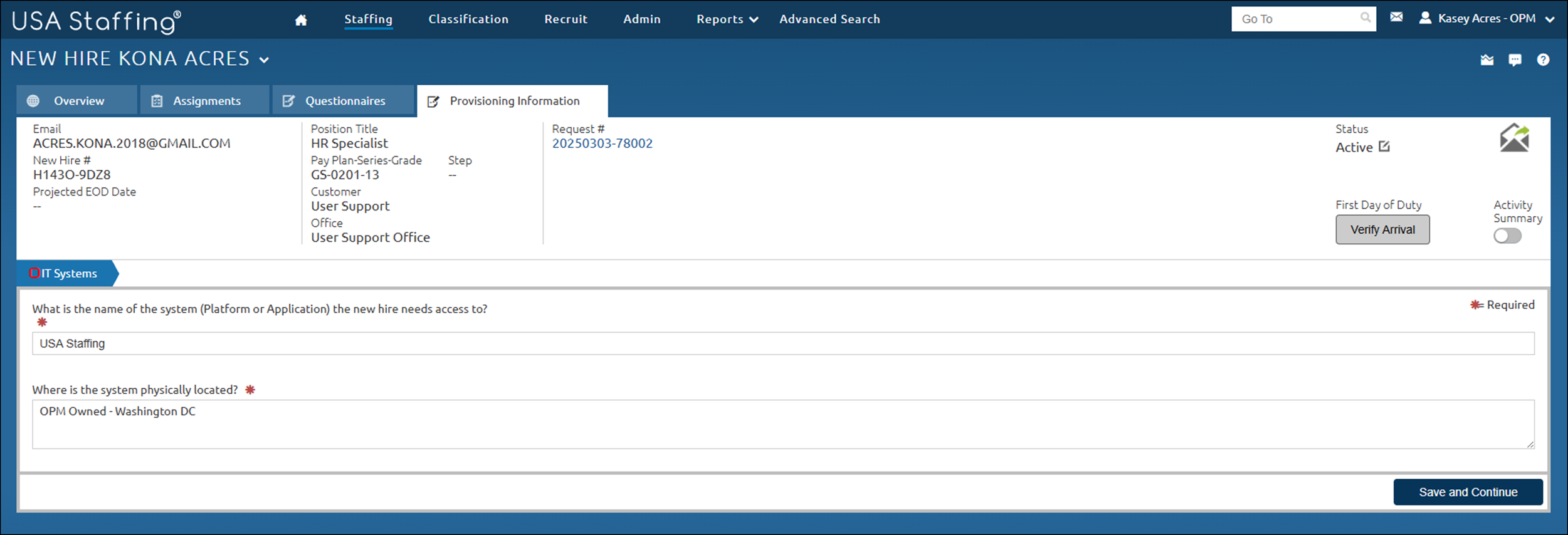Click the send email envelope icon near Status
This screenshot has height=535, width=1568.
coord(1514,137)
